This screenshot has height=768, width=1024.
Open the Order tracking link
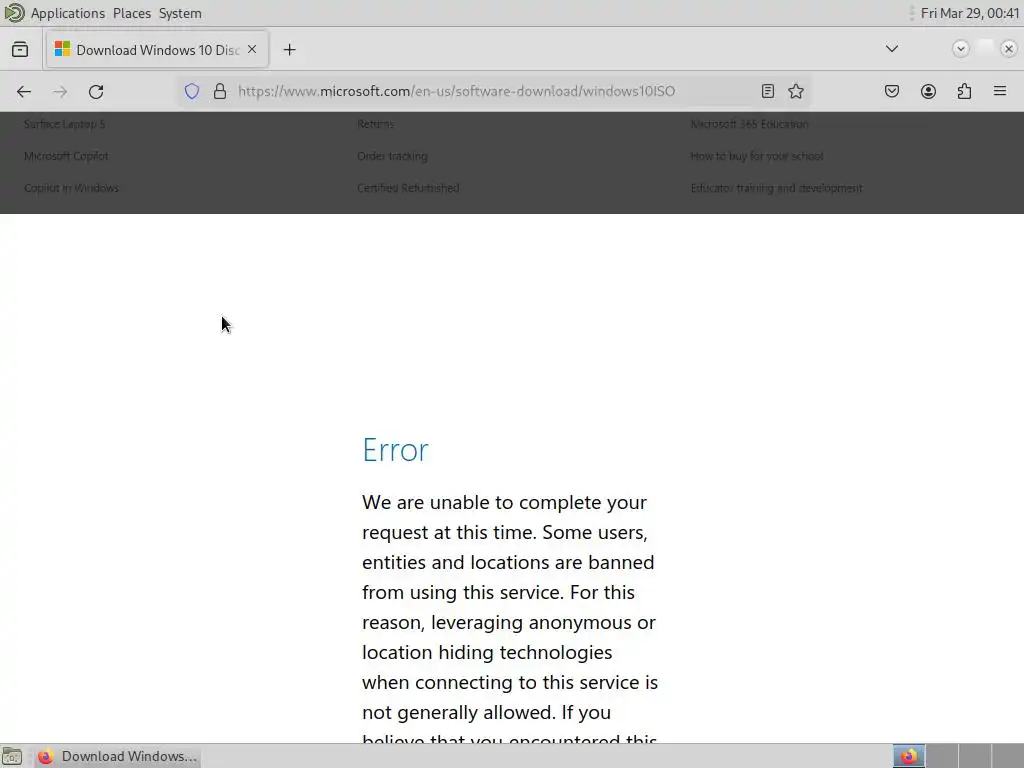(x=392, y=156)
